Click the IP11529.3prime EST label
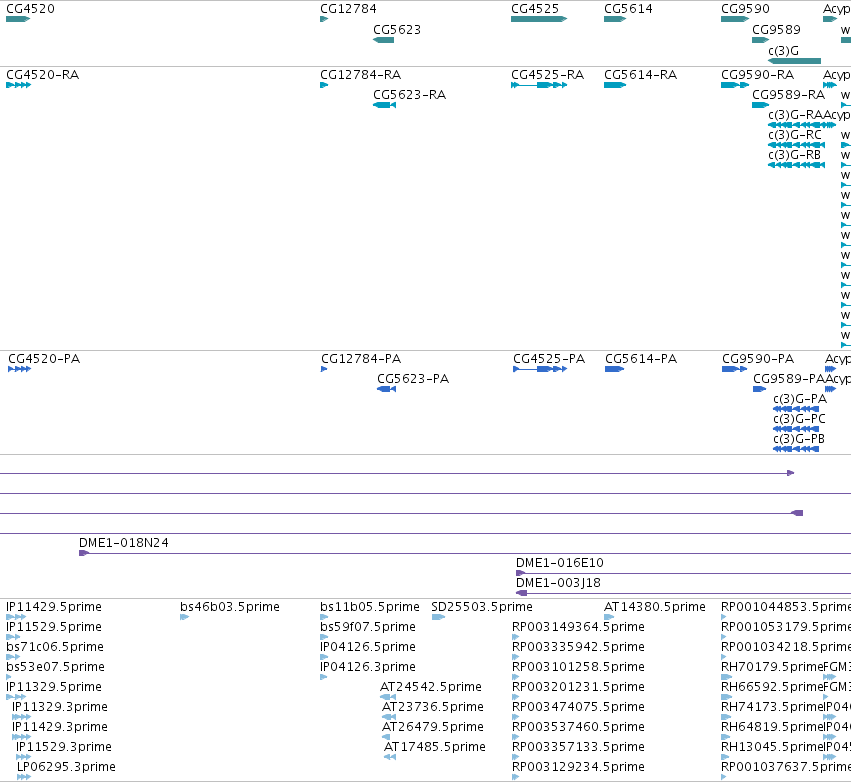The image size is (851, 782). [64, 747]
